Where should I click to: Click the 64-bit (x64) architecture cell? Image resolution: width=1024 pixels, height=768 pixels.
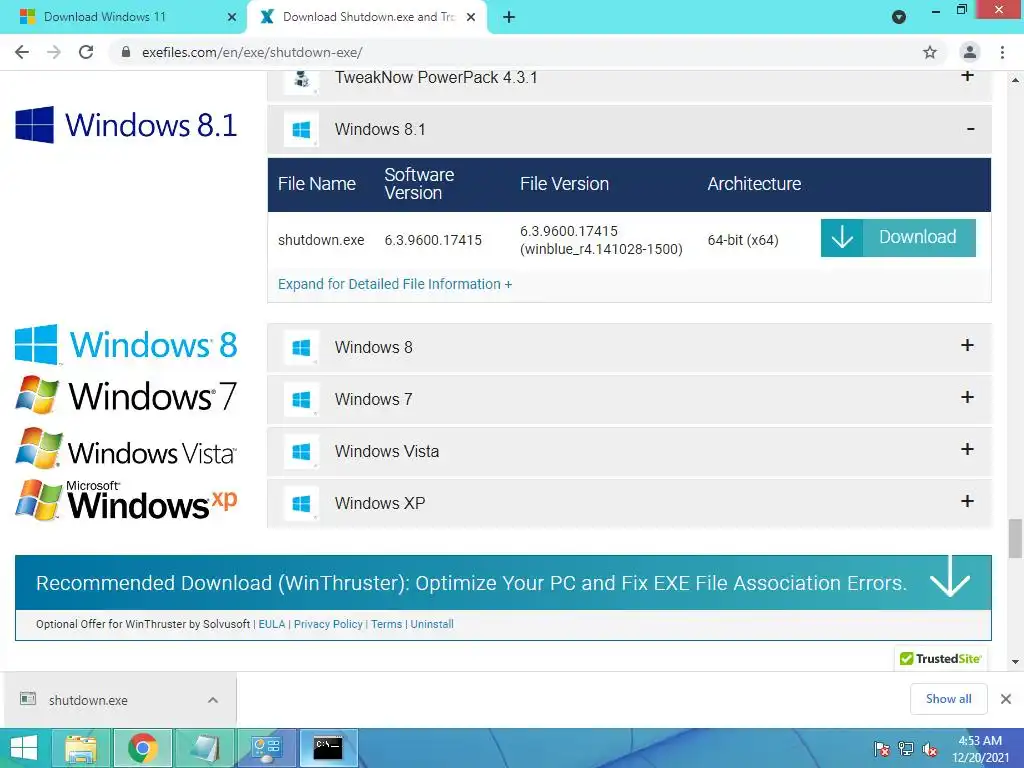pyautogui.click(x=743, y=240)
